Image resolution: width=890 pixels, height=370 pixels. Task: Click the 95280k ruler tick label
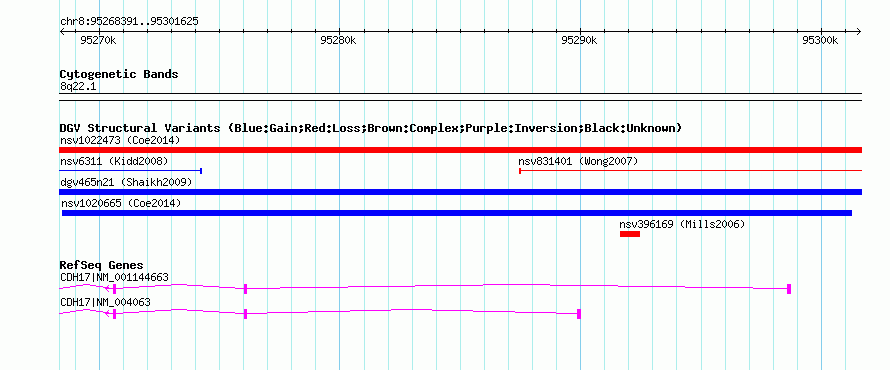pos(339,40)
